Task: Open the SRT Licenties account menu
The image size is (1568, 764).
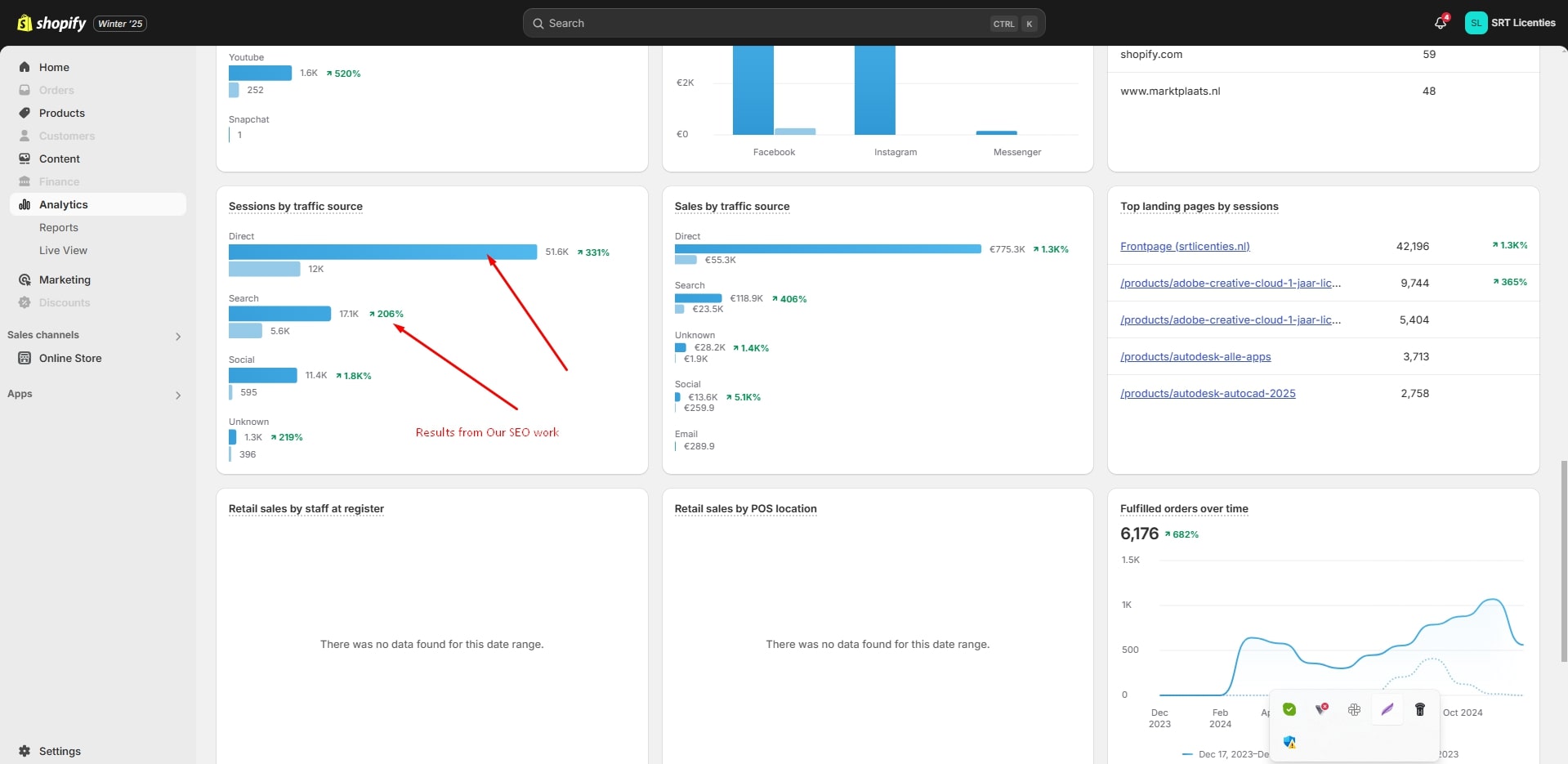Action: tap(1510, 23)
